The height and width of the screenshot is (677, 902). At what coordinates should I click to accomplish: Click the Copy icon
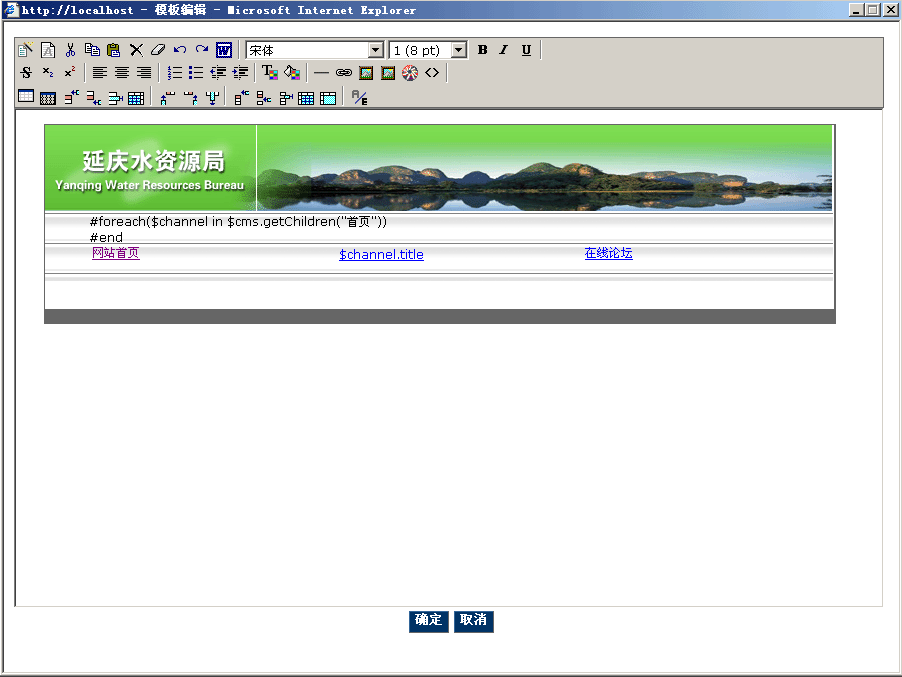tap(92, 49)
